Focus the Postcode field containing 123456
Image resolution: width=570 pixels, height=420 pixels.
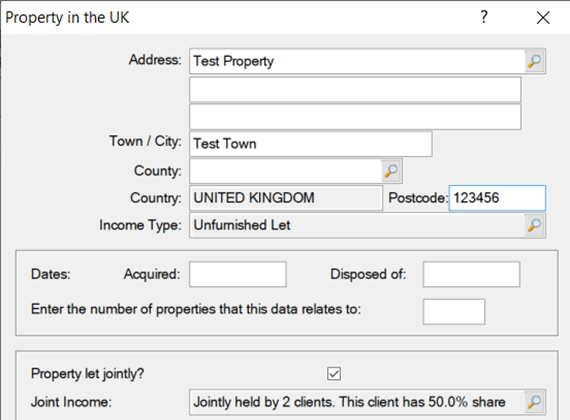[497, 198]
